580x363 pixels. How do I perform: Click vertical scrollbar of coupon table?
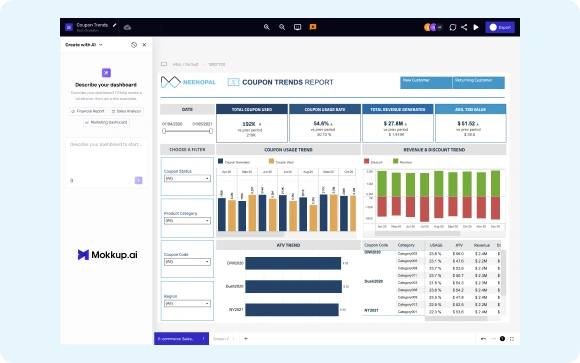point(503,273)
